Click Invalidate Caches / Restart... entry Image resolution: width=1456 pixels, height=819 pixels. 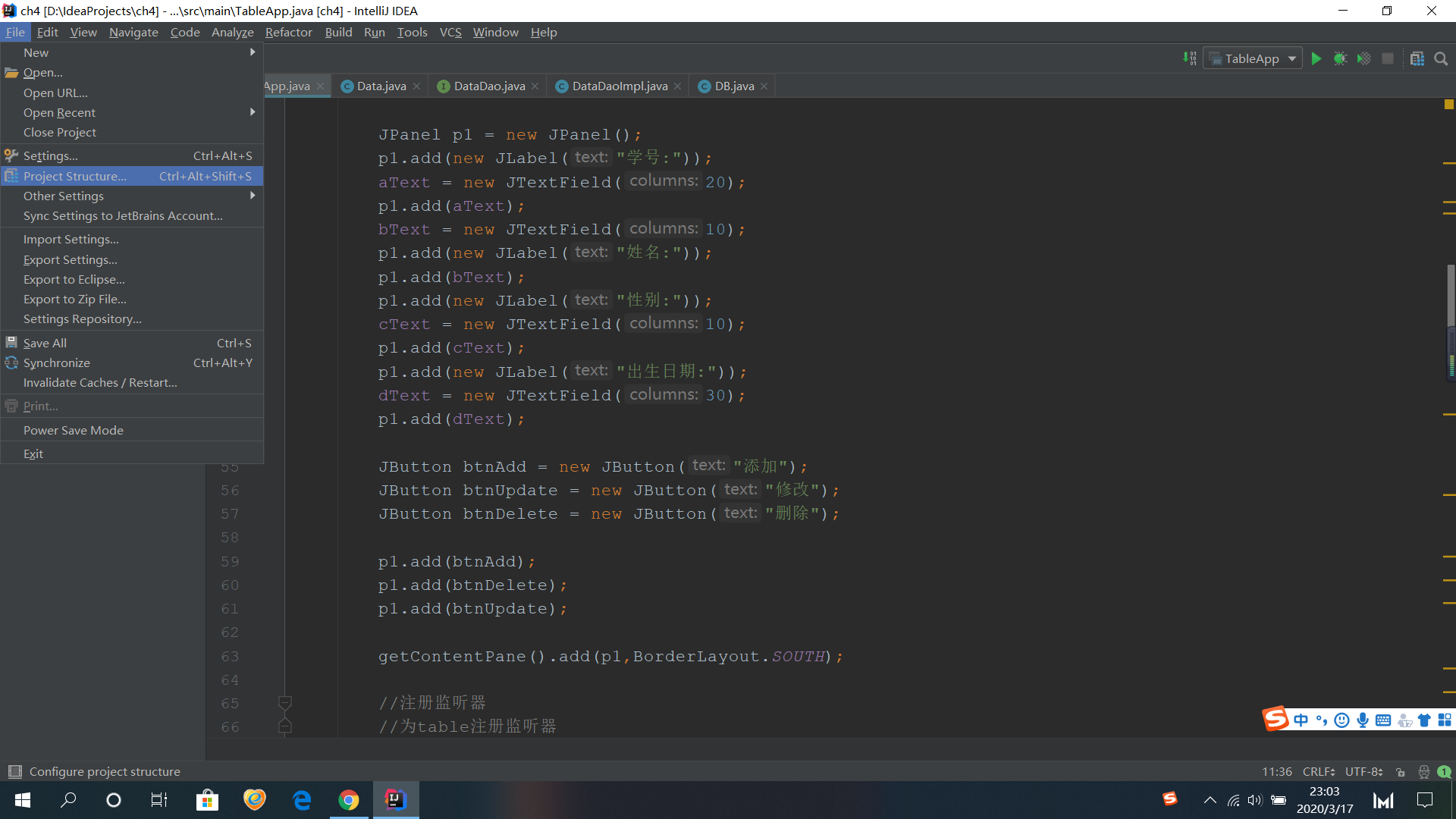pos(100,382)
